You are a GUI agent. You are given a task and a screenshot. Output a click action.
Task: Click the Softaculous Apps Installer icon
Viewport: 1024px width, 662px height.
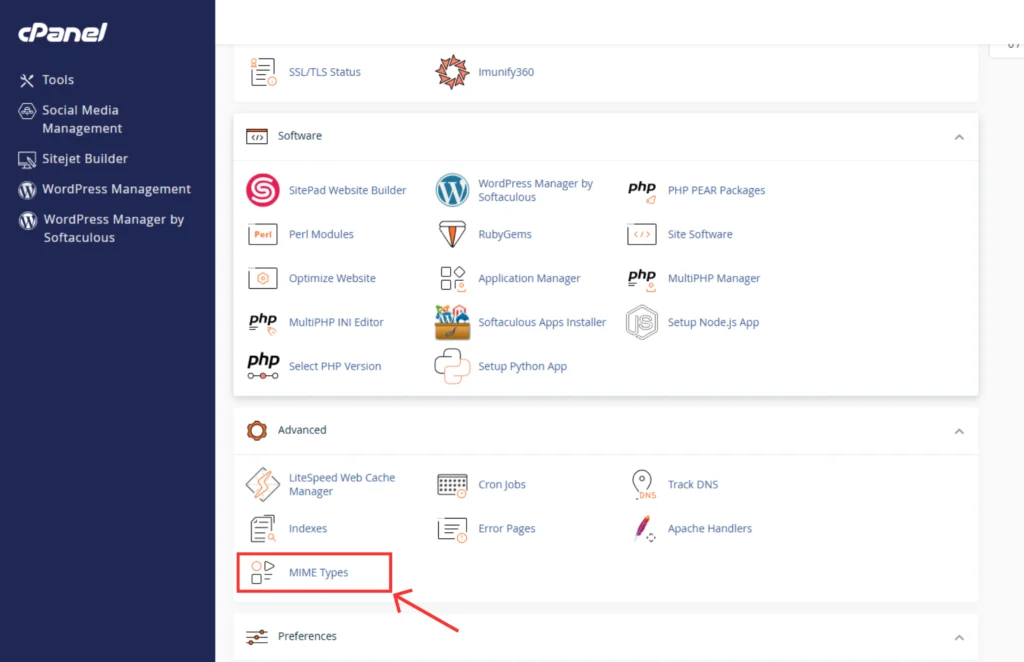(452, 322)
